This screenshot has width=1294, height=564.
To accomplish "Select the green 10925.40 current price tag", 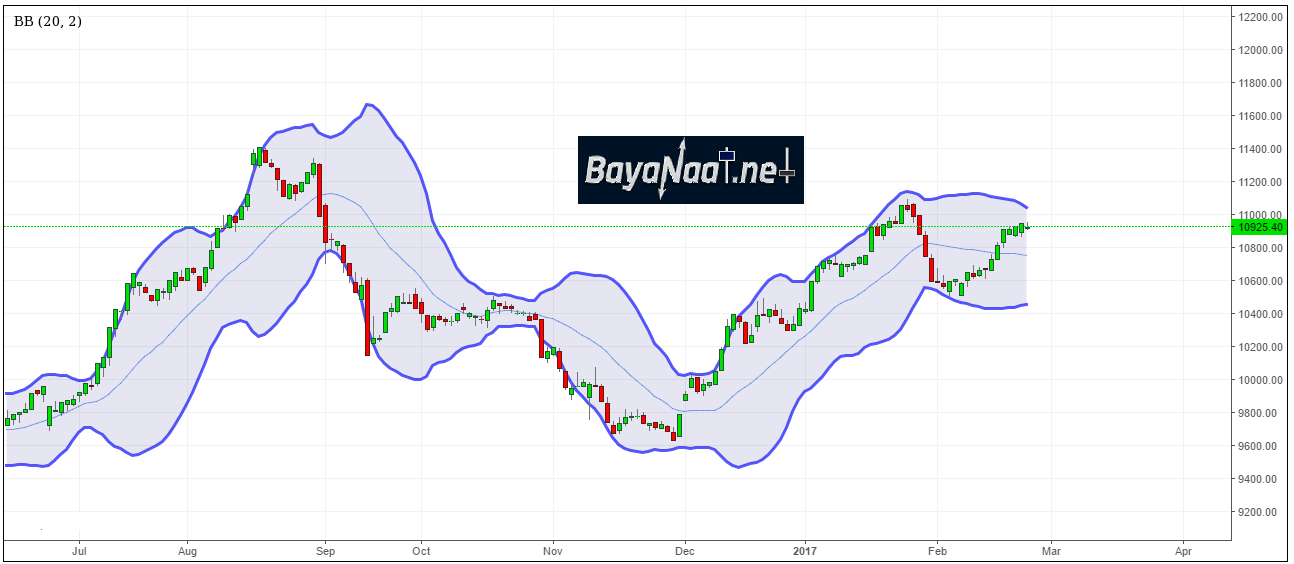I will click(1259, 227).
